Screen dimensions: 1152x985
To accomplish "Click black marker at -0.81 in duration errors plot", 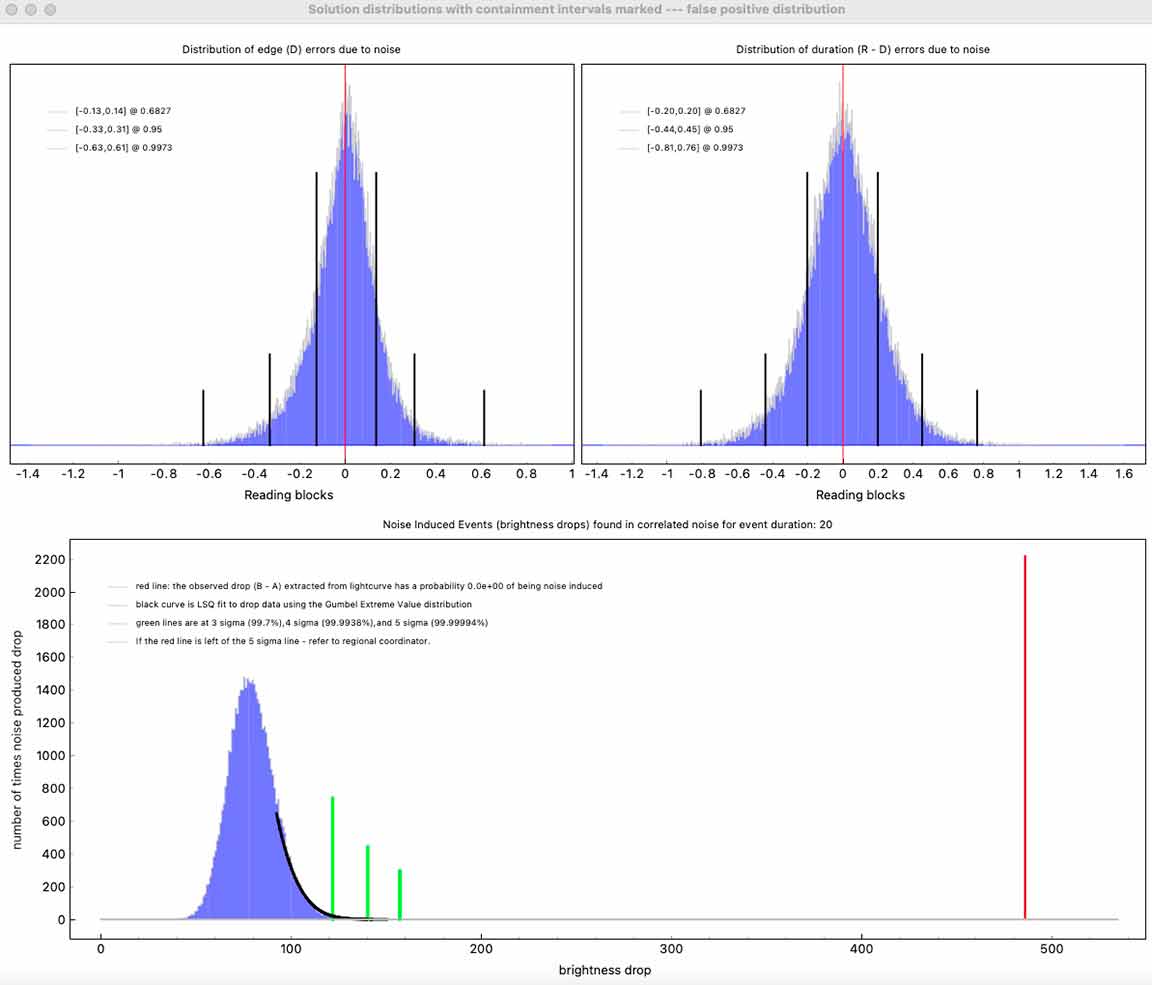I will click(701, 417).
